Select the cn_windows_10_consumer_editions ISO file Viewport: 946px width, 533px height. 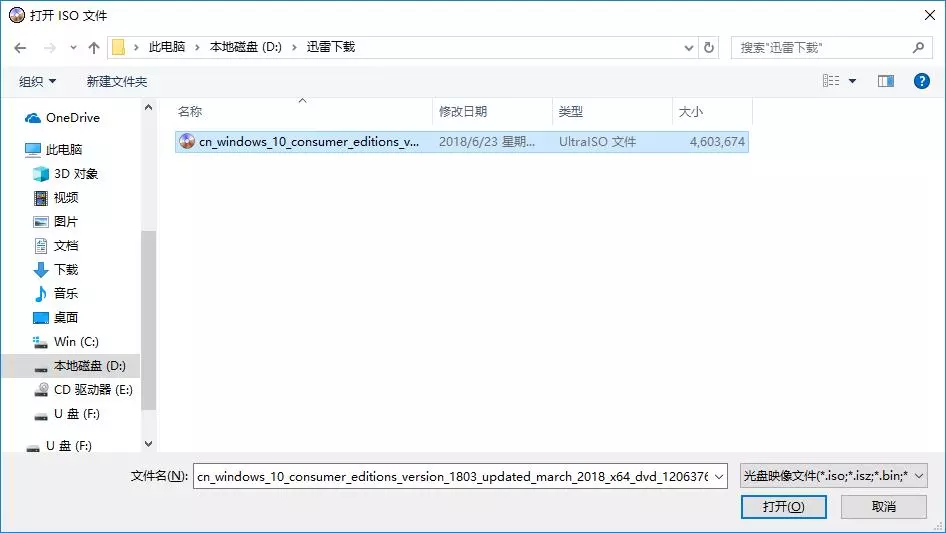tap(462, 142)
